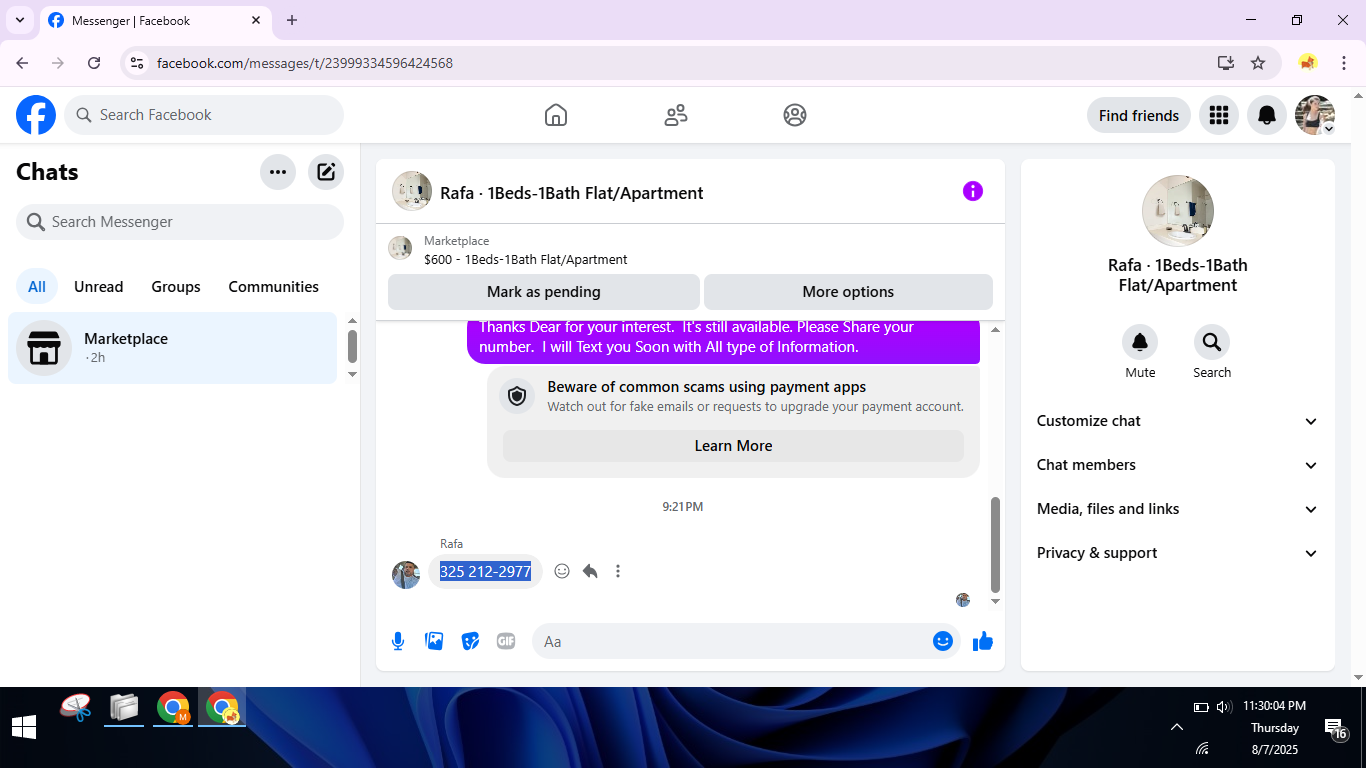
Task: Switch to the Messenger | Facebook browser tab
Action: (x=155, y=20)
